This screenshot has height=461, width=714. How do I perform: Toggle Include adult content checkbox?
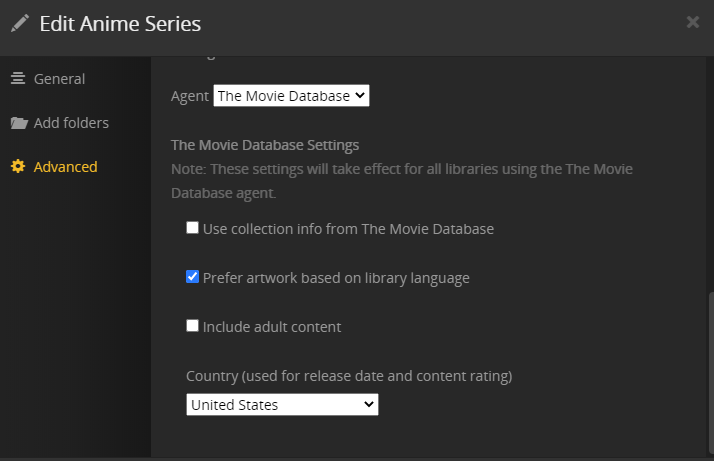[x=193, y=326]
